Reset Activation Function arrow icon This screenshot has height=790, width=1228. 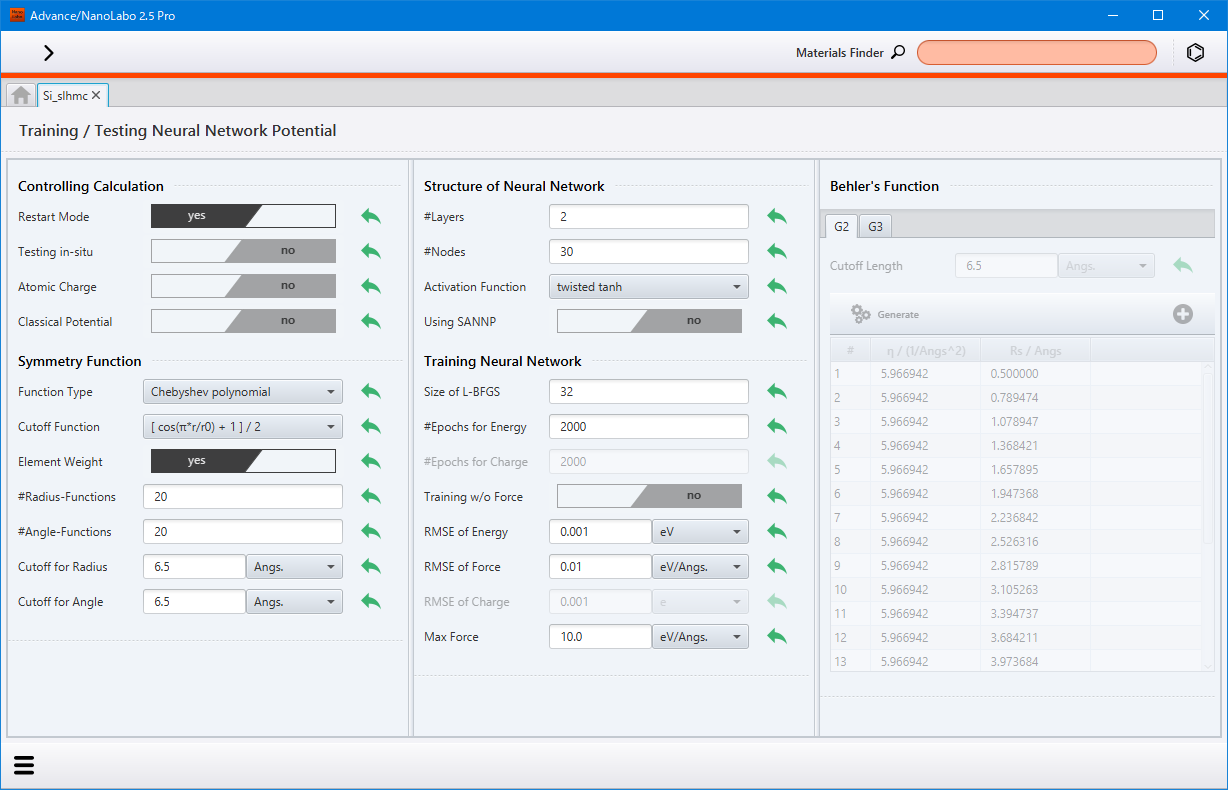point(777,286)
